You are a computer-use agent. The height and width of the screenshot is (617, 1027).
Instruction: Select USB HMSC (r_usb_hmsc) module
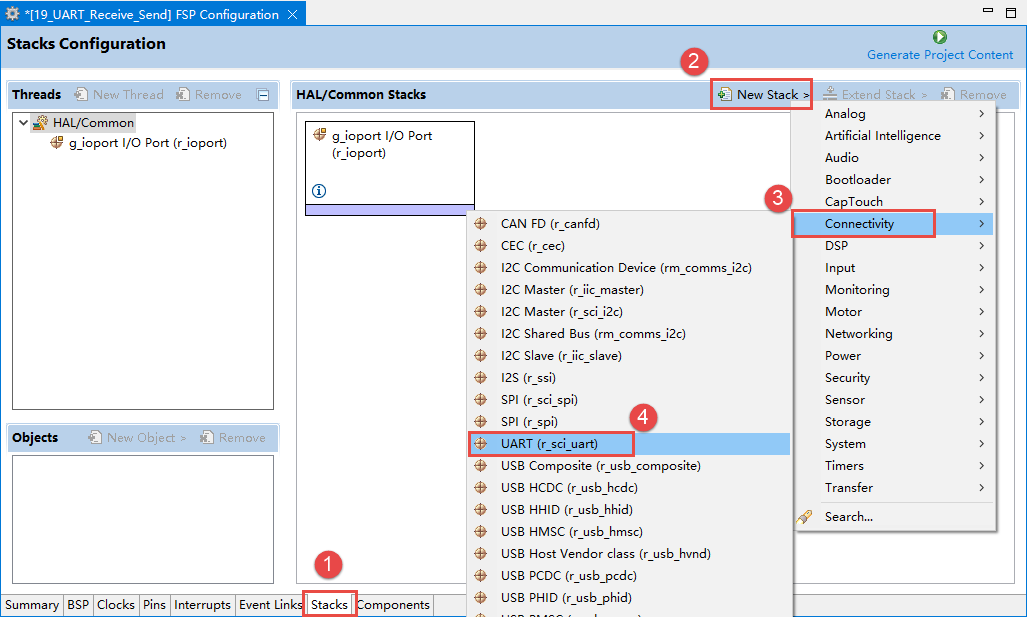pyautogui.click(x=629, y=532)
